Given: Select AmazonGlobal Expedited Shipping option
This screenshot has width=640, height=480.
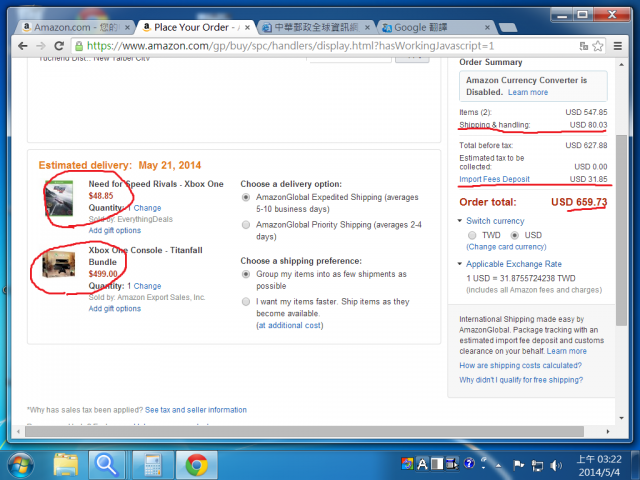Looking at the screenshot, I should pos(246,198).
